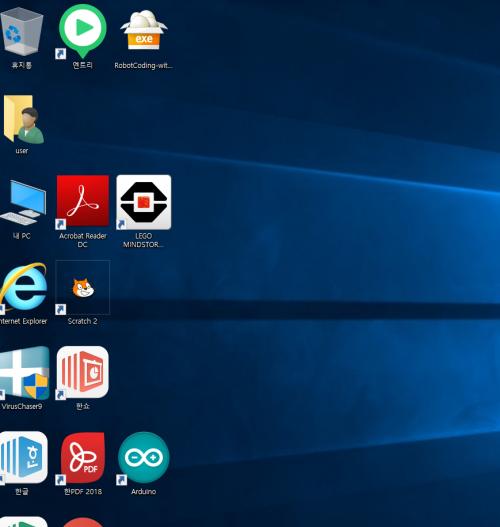Click the 'Scratch 2' label text
This screenshot has width=500, height=527.
coord(82,321)
